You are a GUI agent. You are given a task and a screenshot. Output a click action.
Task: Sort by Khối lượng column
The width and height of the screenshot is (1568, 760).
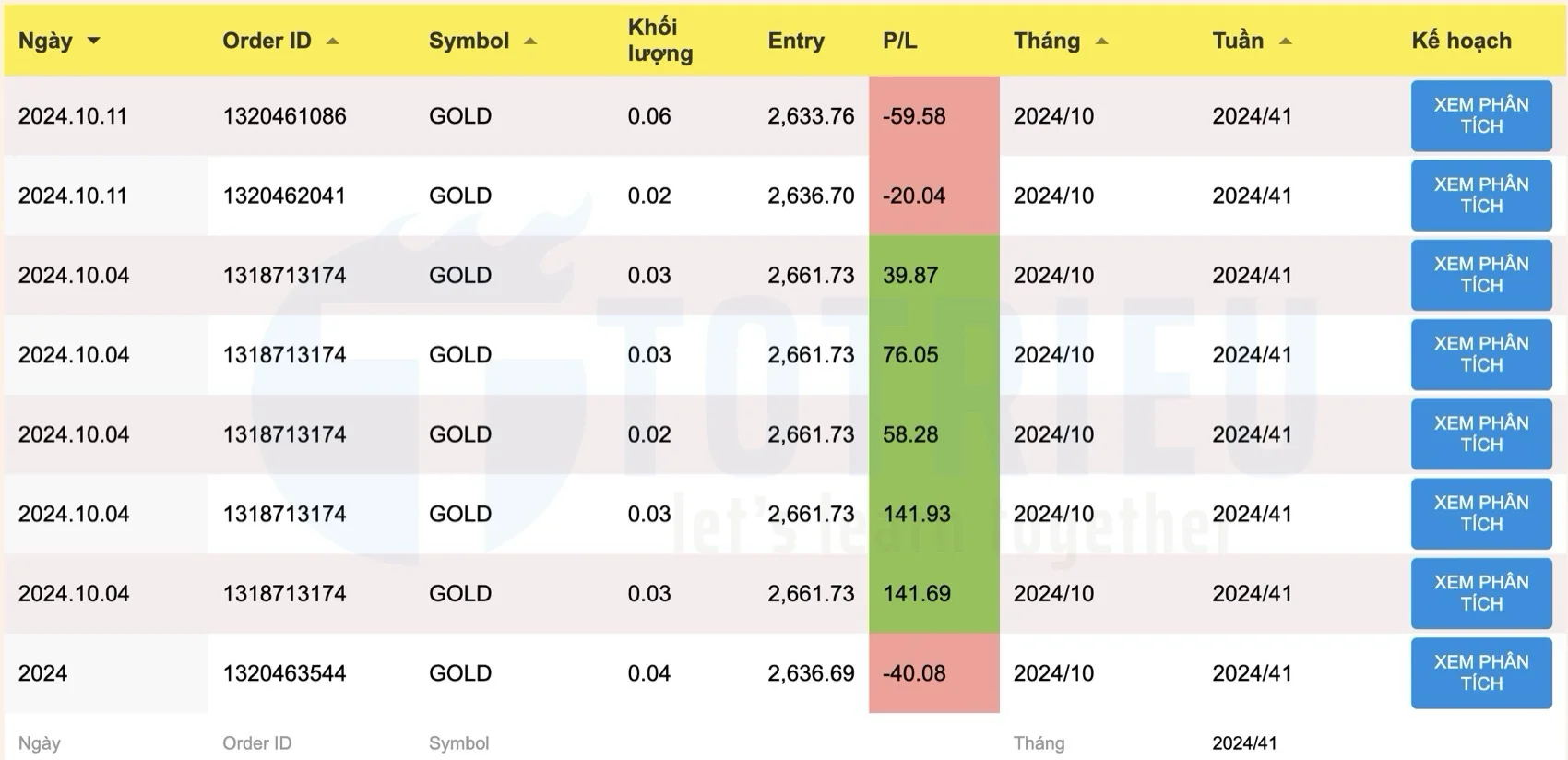pos(658,41)
